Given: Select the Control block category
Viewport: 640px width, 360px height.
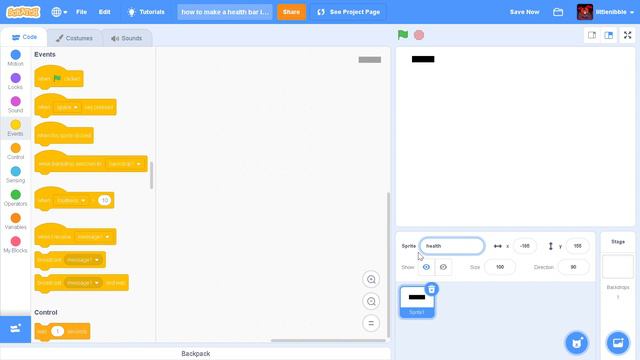Looking at the screenshot, I should pyautogui.click(x=16, y=151).
